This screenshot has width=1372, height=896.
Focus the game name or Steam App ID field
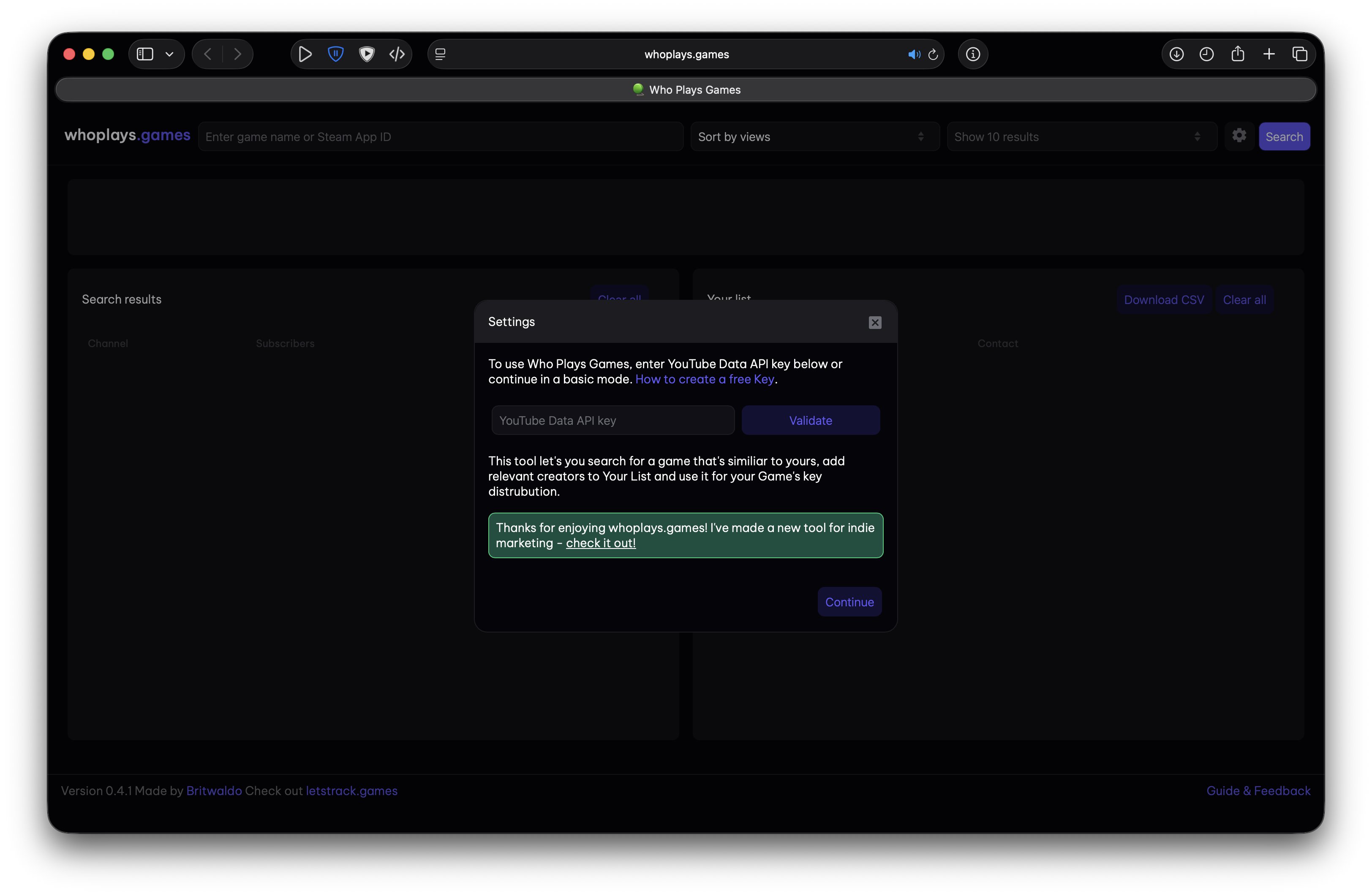(441, 136)
